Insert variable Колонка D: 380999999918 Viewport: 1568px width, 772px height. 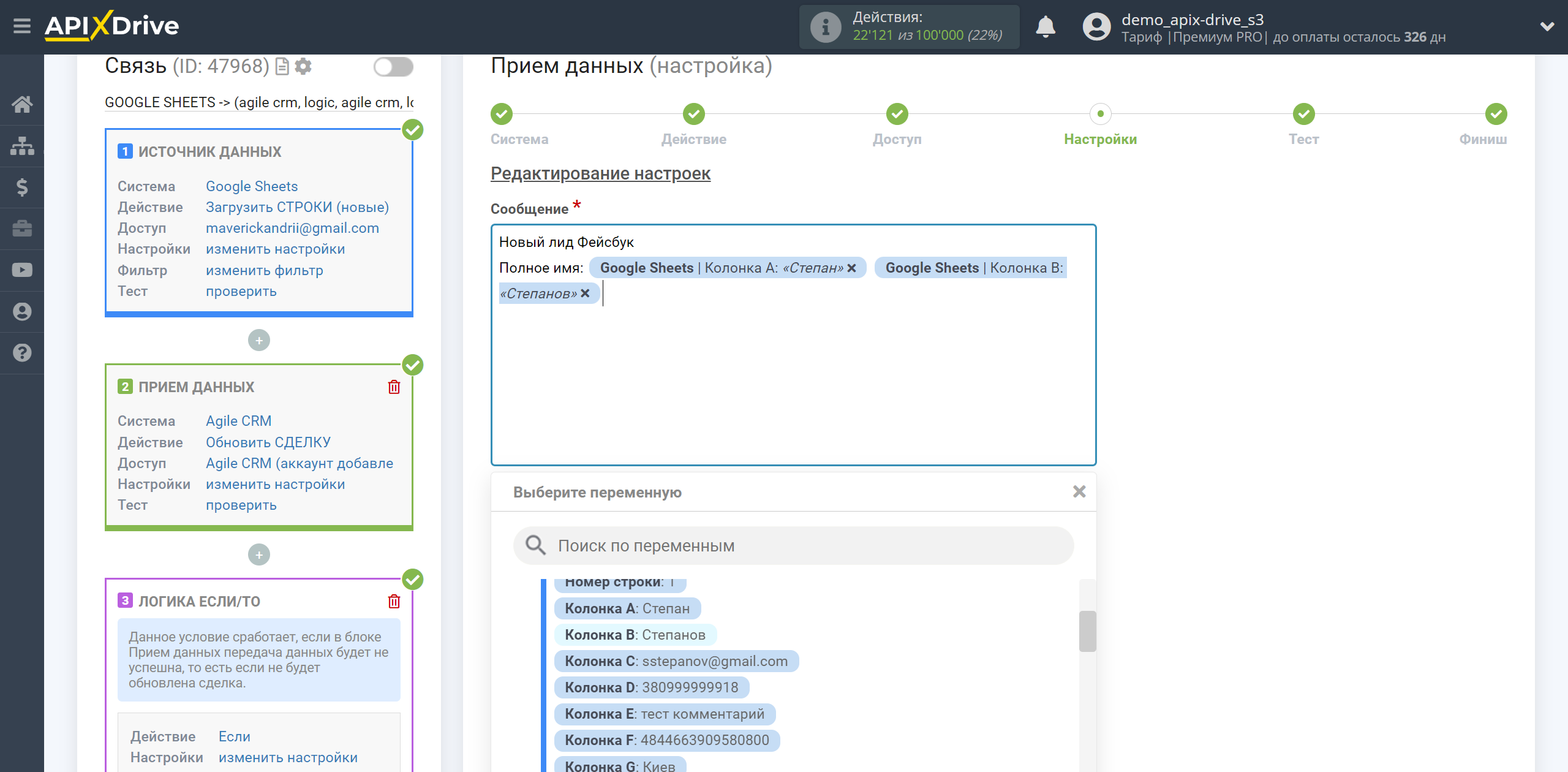coord(652,687)
